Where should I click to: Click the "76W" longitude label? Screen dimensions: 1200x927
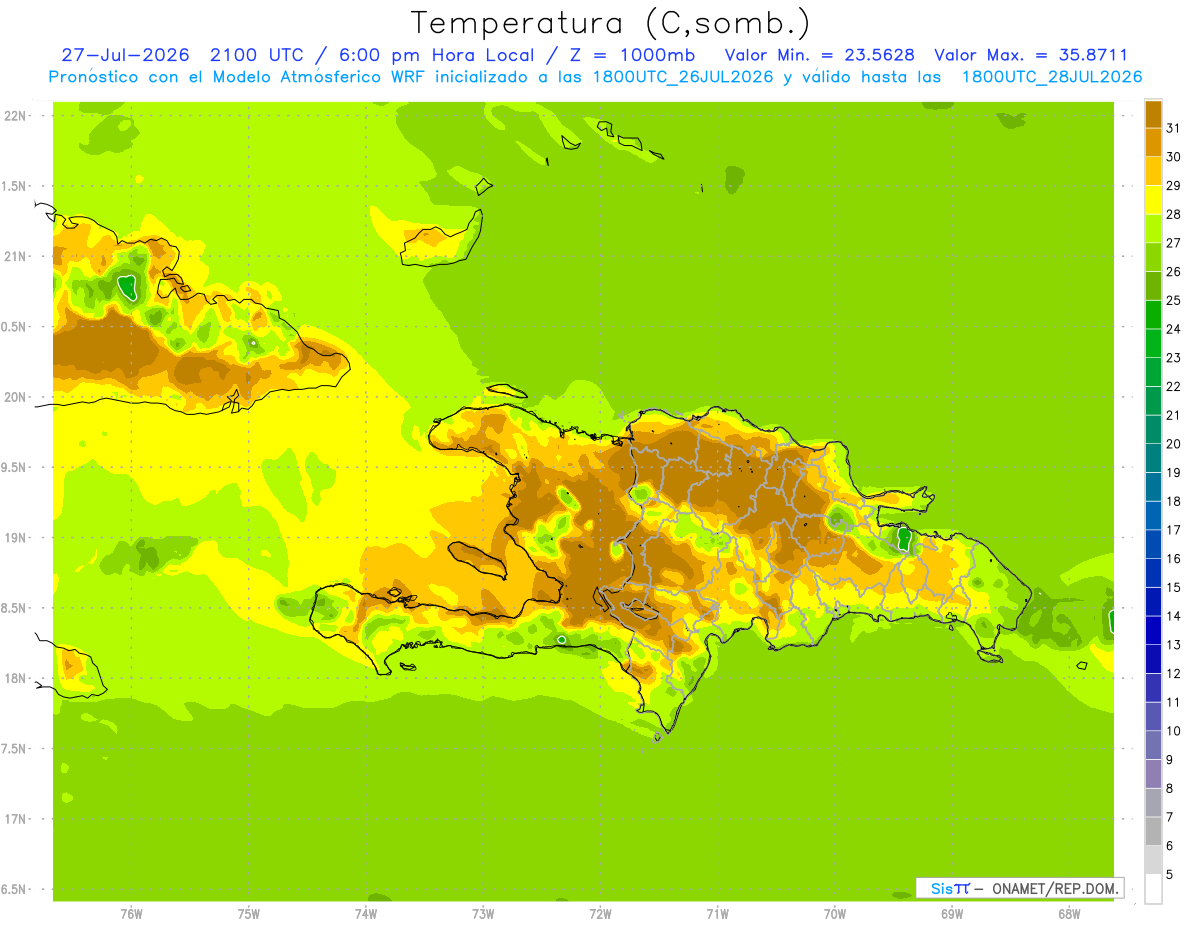[131, 913]
